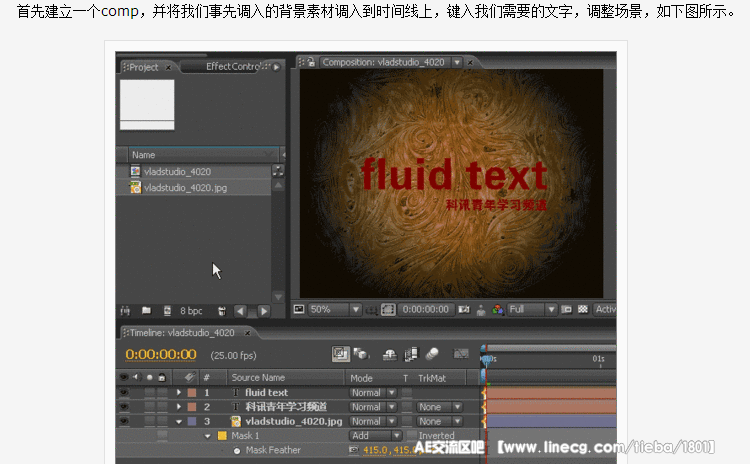The image size is (750, 464).
Task: Open TrkMat None dropdown for vladstudio_4020.jpg layer
Action: coord(439,421)
